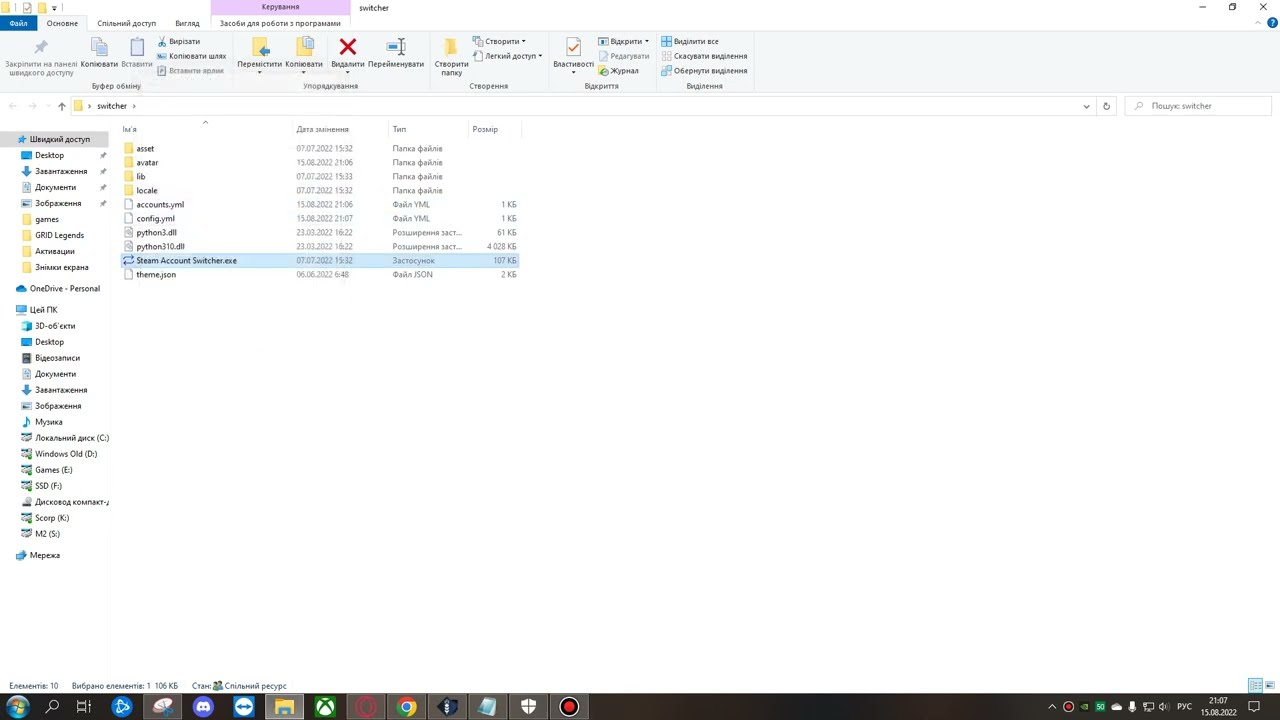Switch to the 'Вигляд' tab
The height and width of the screenshot is (720, 1280).
tap(187, 23)
